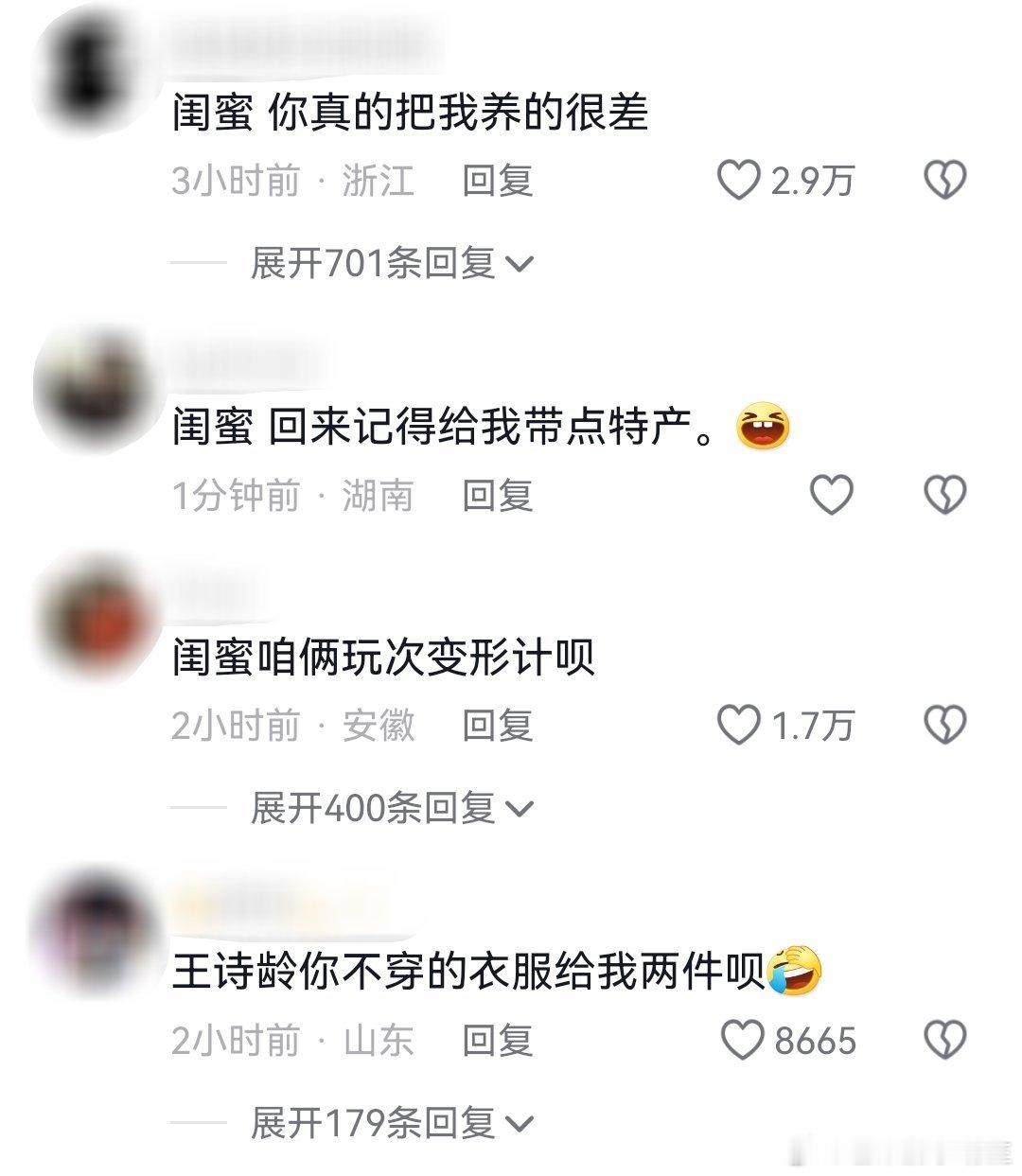
Task: Tap broken heart on the 山东 comment
Action: [944, 1041]
